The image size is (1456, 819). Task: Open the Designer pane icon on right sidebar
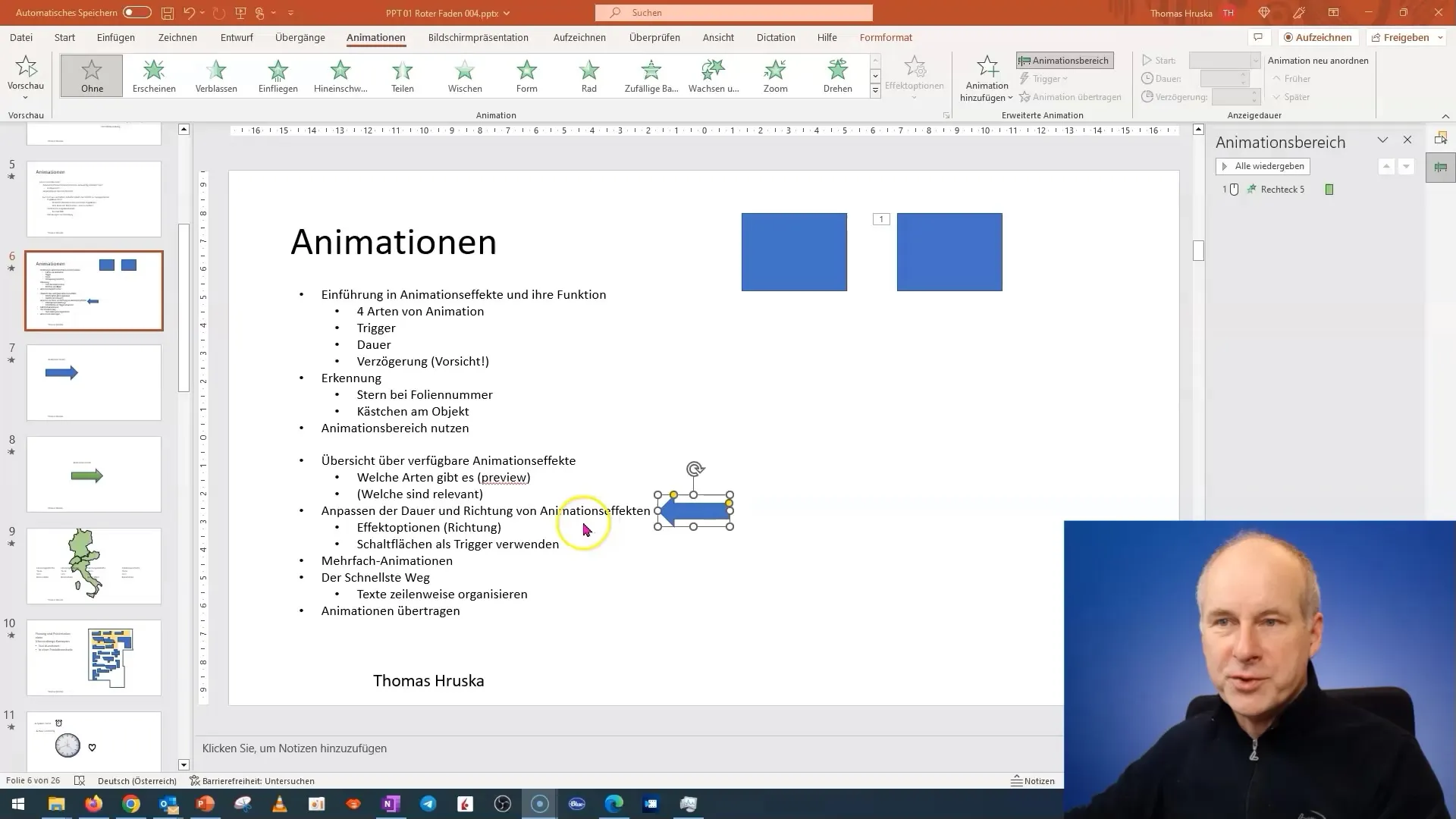(x=1441, y=138)
